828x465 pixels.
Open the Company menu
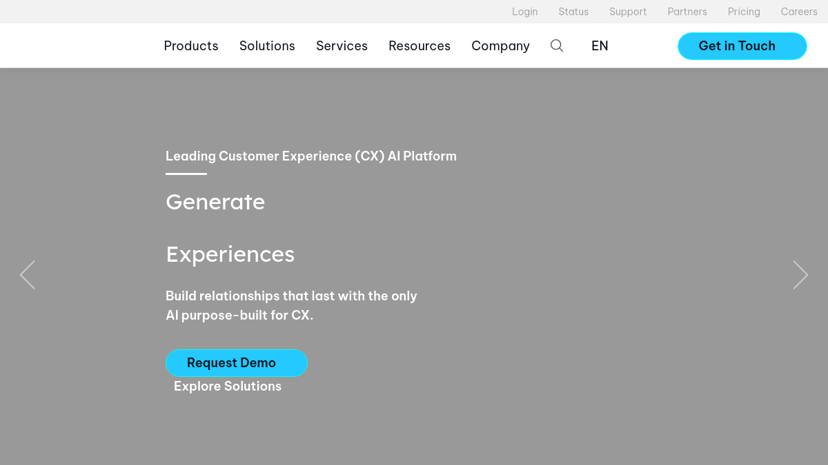[x=500, y=46]
